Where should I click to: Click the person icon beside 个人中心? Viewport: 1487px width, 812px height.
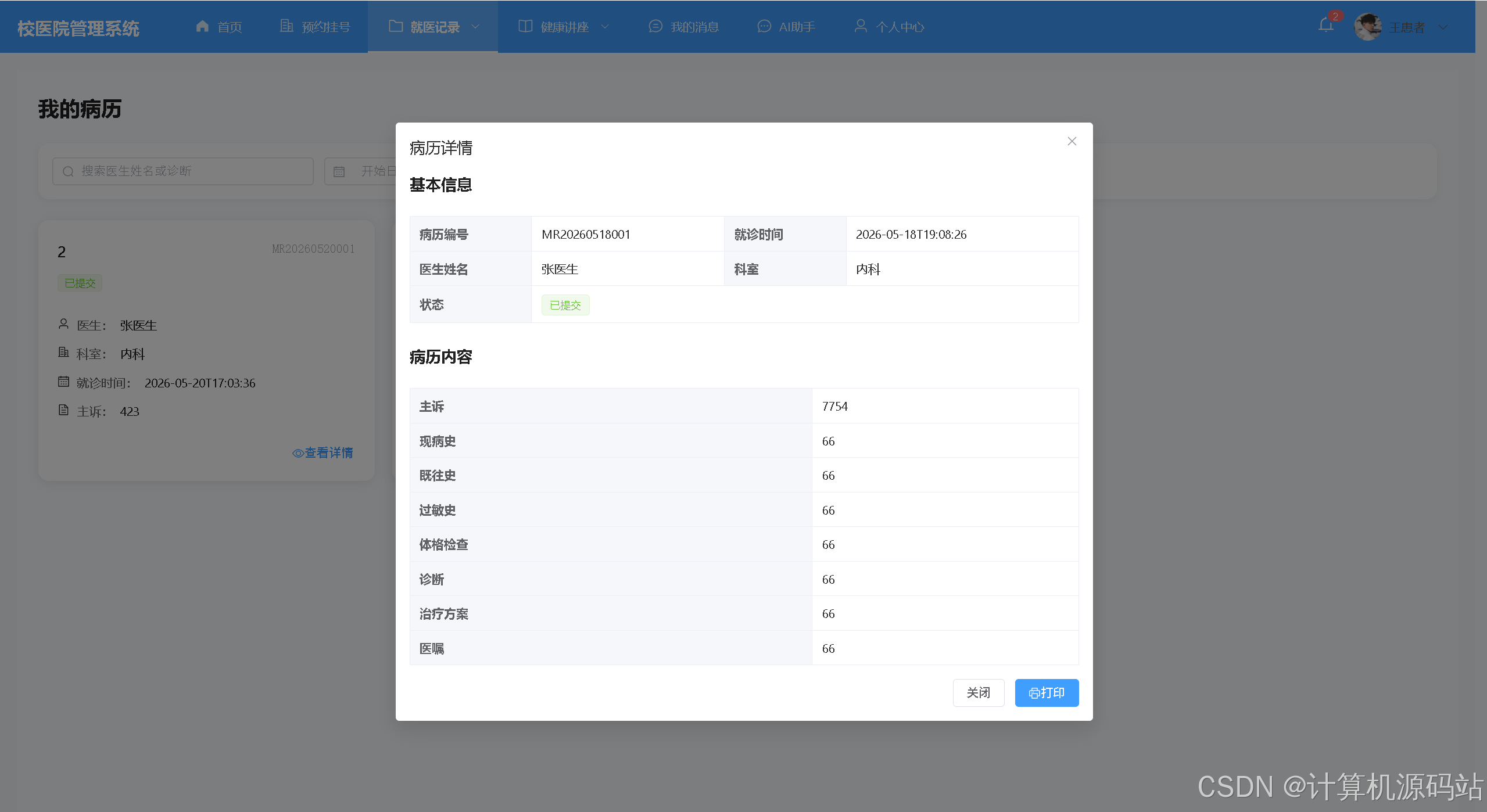861,26
